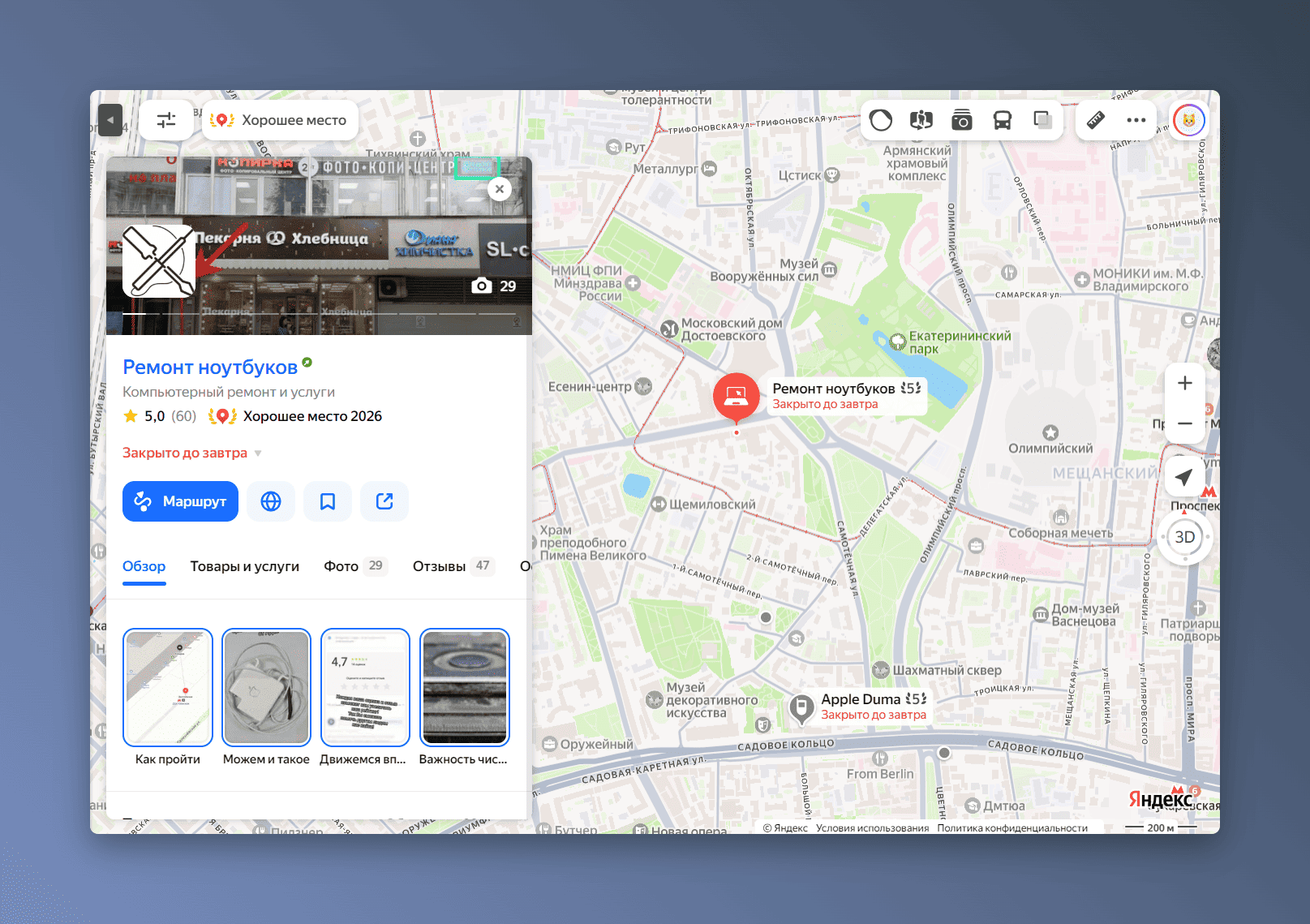
Task: Expand the 'Закрыто до завтра' opening hours
Action: point(192,453)
